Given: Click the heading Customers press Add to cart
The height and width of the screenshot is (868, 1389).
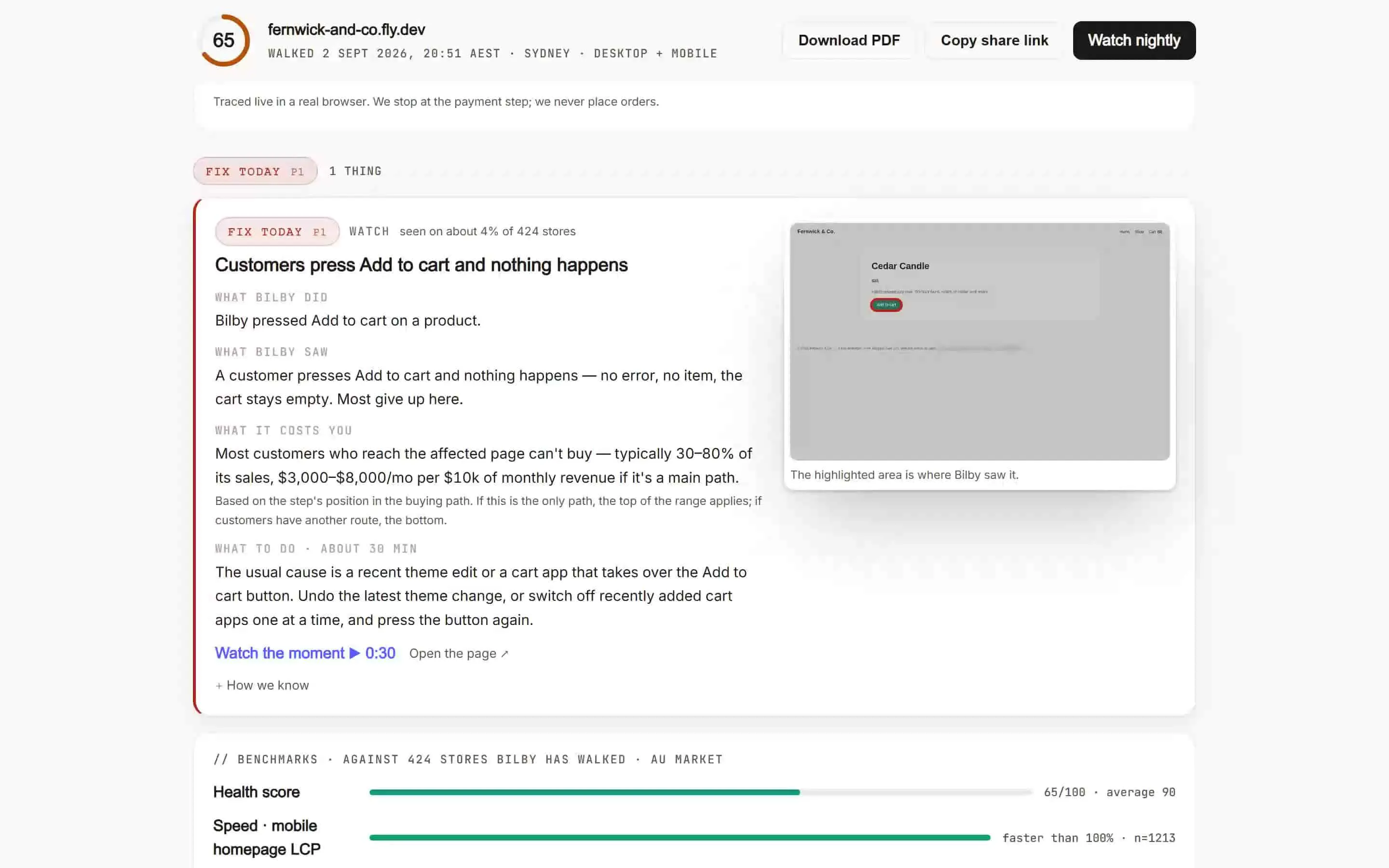Looking at the screenshot, I should [x=422, y=265].
